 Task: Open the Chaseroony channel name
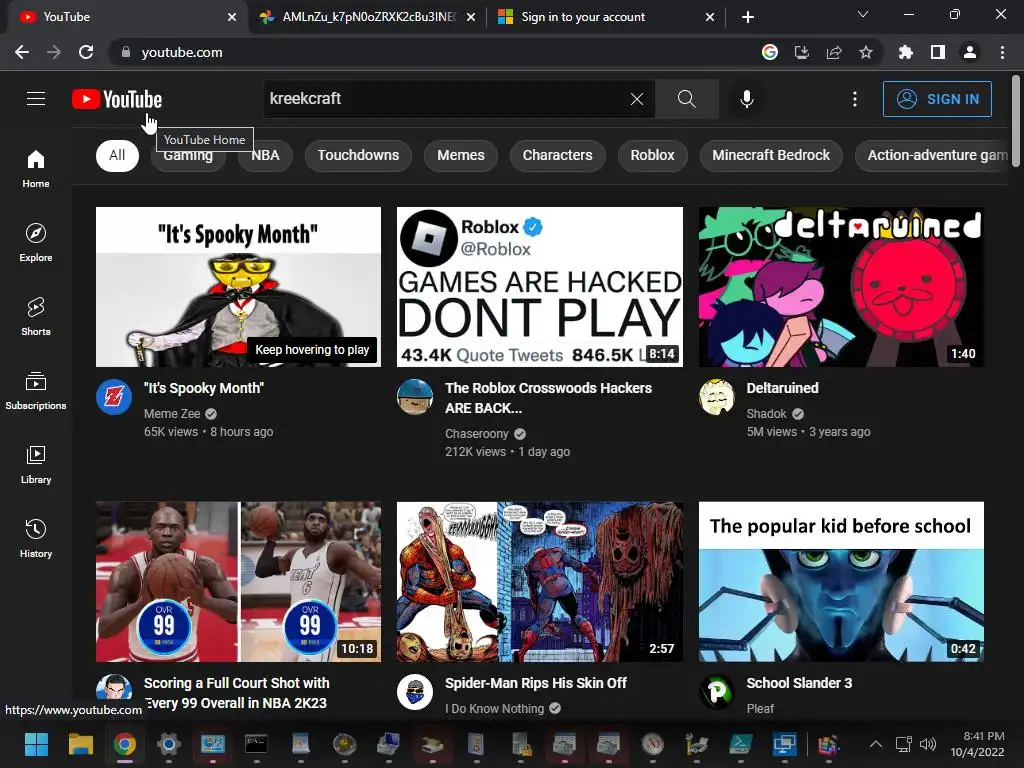click(477, 434)
